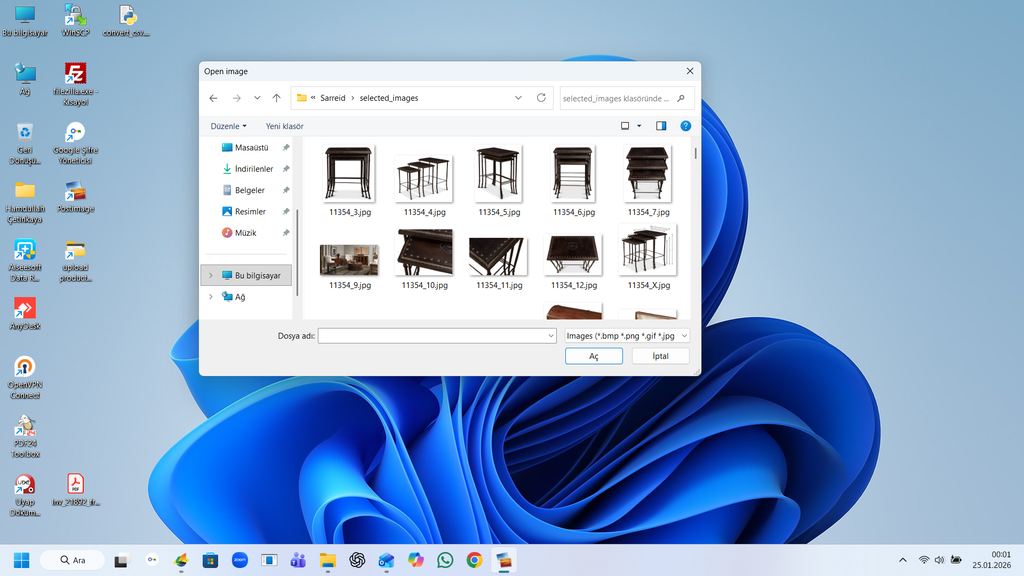Go up one folder level
Viewport: 1024px width, 576px height.
coord(276,98)
